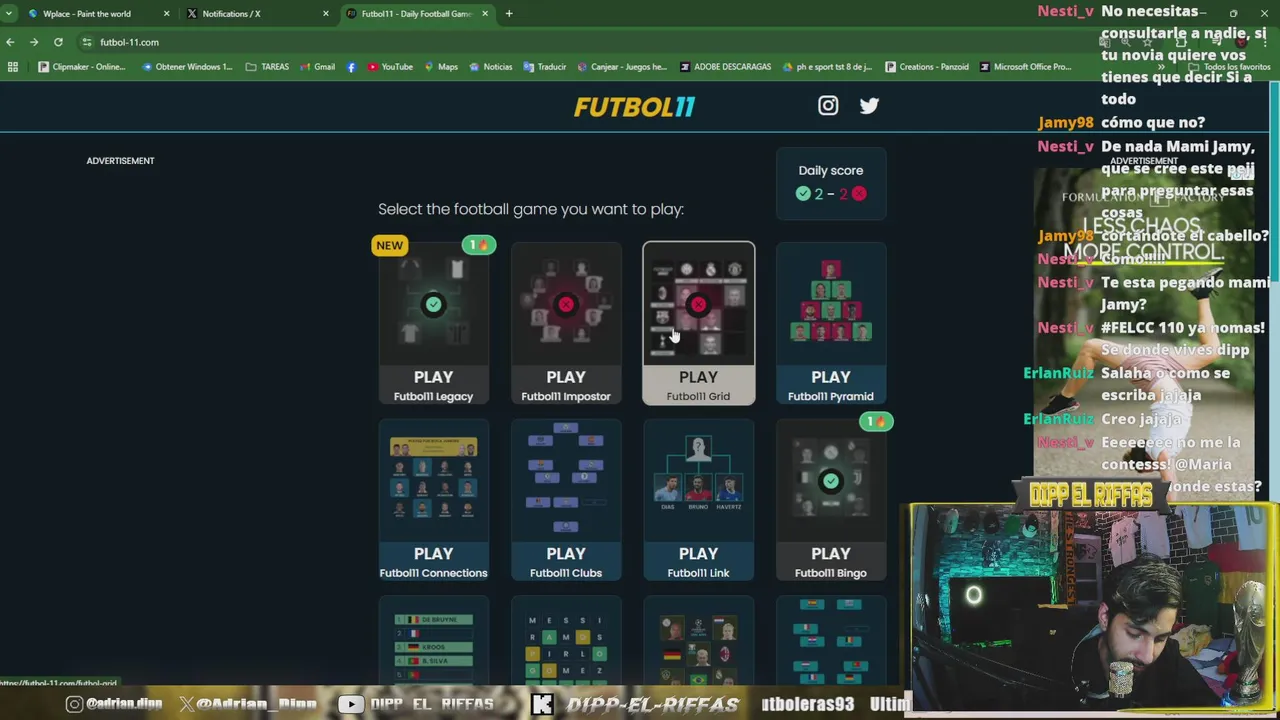Open a new browser tab
This screenshot has height=720, width=1280.
tap(509, 14)
